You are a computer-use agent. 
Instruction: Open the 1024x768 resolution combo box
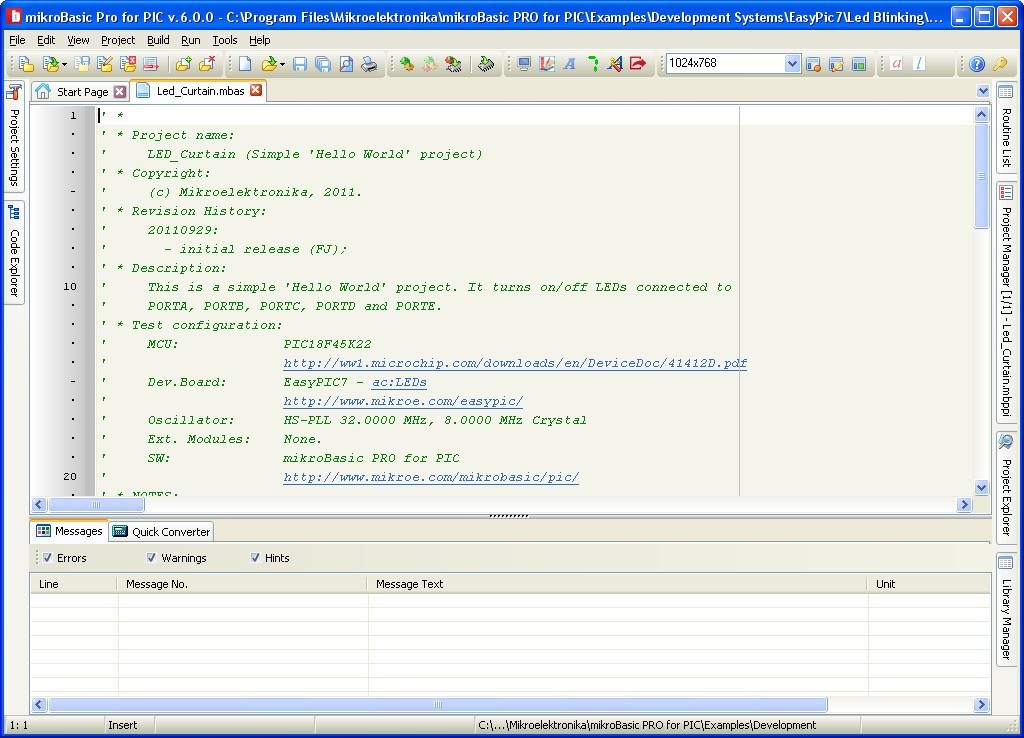point(792,63)
